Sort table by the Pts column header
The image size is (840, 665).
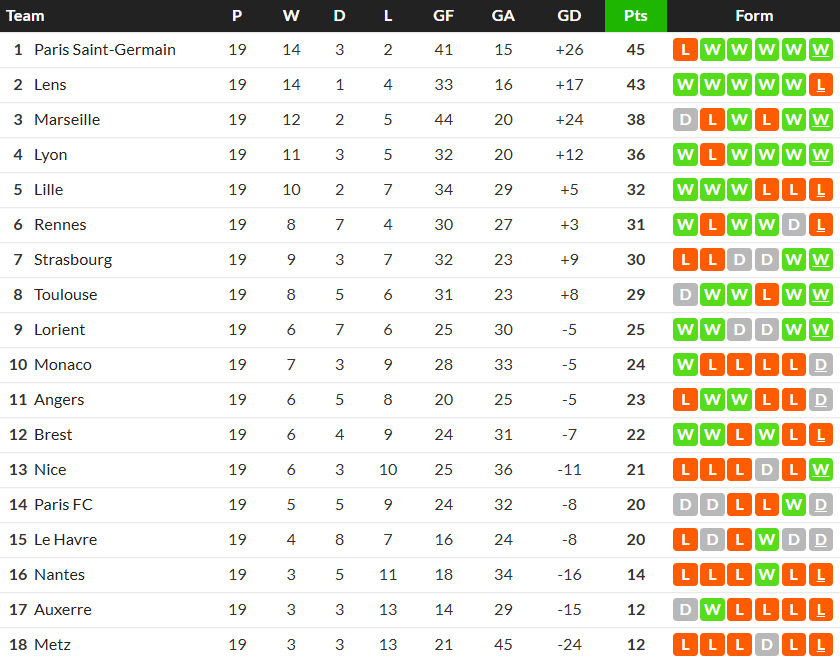[635, 16]
